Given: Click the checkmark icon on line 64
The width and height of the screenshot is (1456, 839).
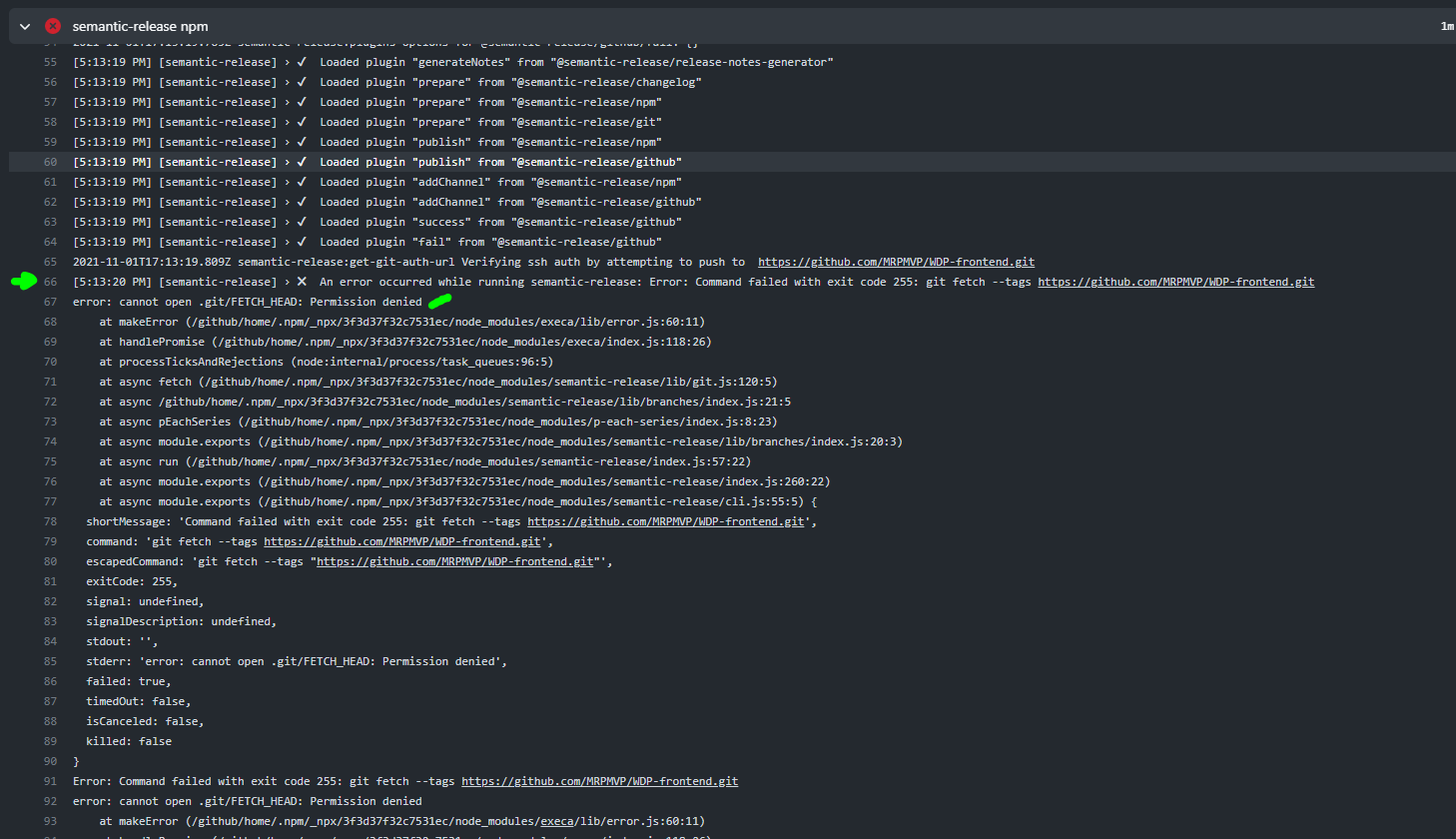Looking at the screenshot, I should 302,241.
